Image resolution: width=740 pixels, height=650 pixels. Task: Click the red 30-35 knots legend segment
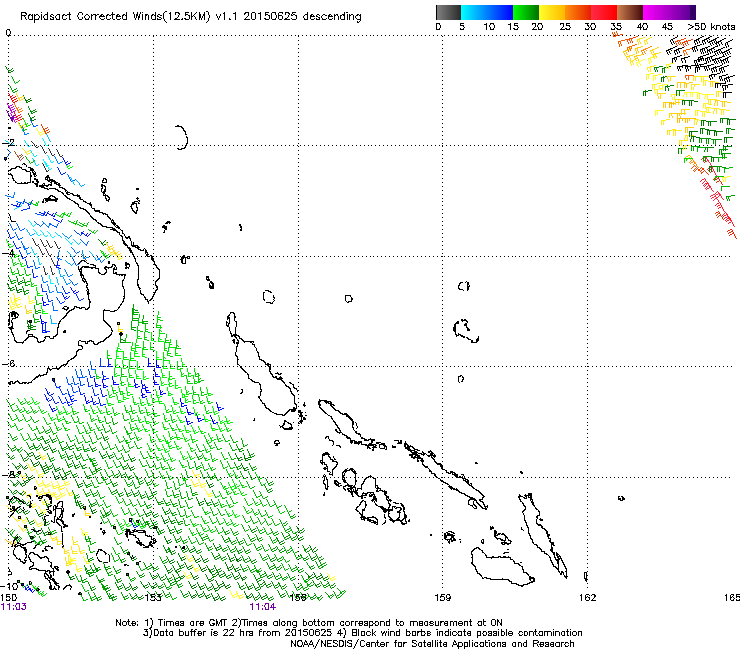coord(604,12)
